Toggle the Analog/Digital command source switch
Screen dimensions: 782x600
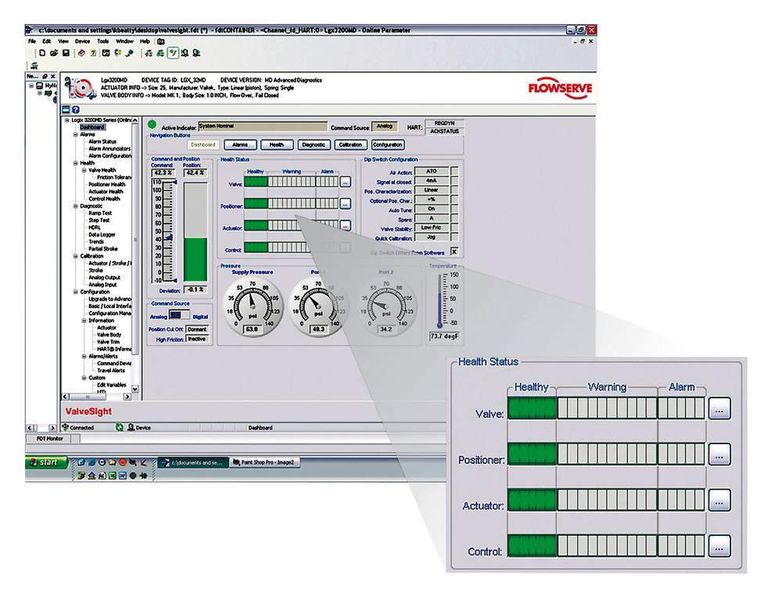pos(179,315)
